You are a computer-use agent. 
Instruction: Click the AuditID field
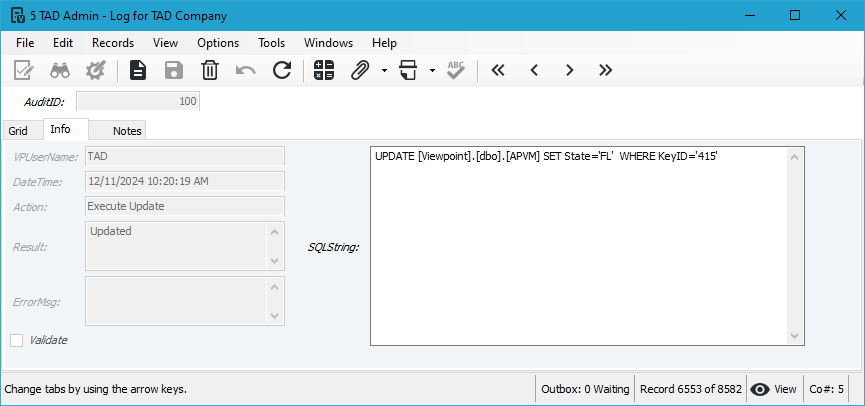click(138, 102)
